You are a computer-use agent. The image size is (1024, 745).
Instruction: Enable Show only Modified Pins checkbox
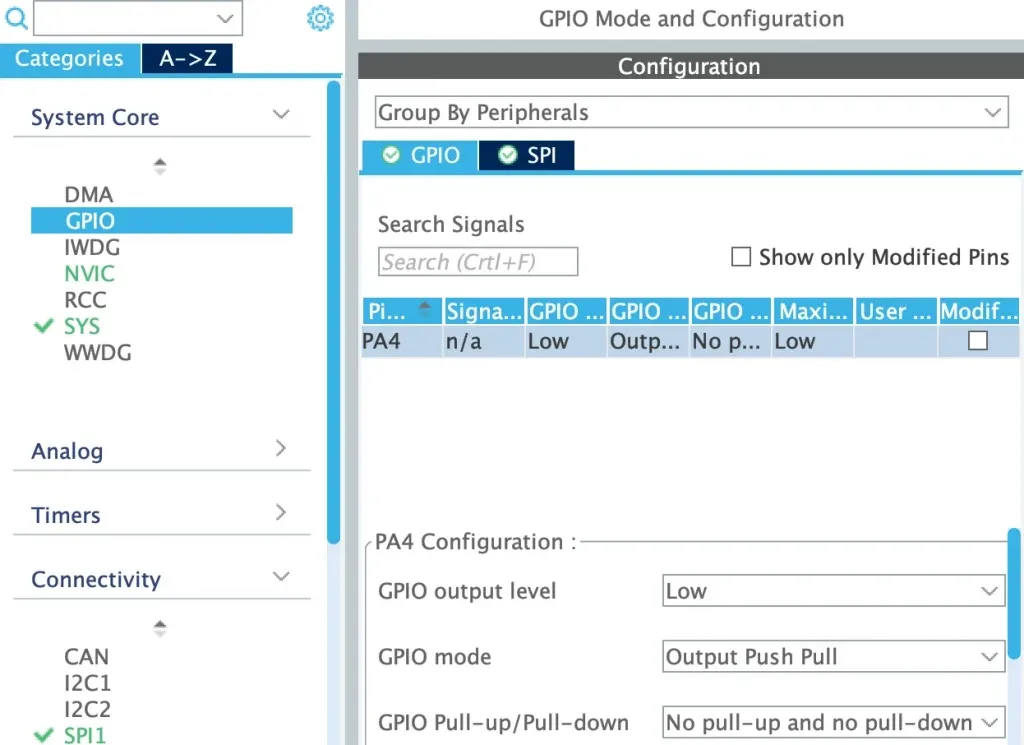(x=741, y=258)
